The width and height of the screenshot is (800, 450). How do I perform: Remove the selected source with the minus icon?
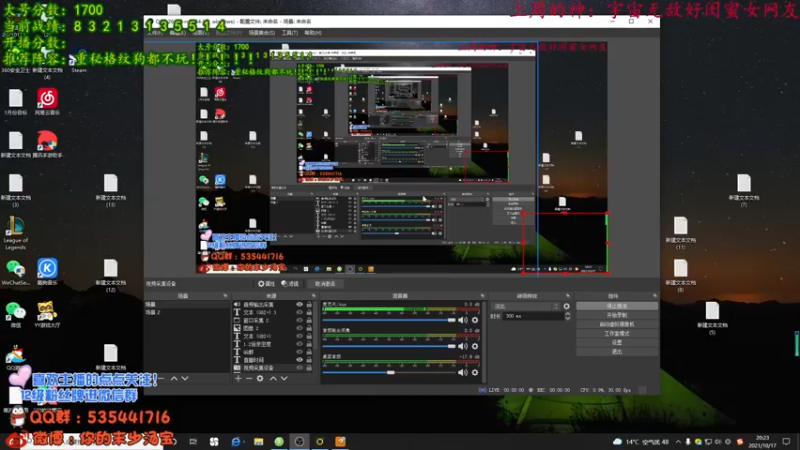[249, 379]
